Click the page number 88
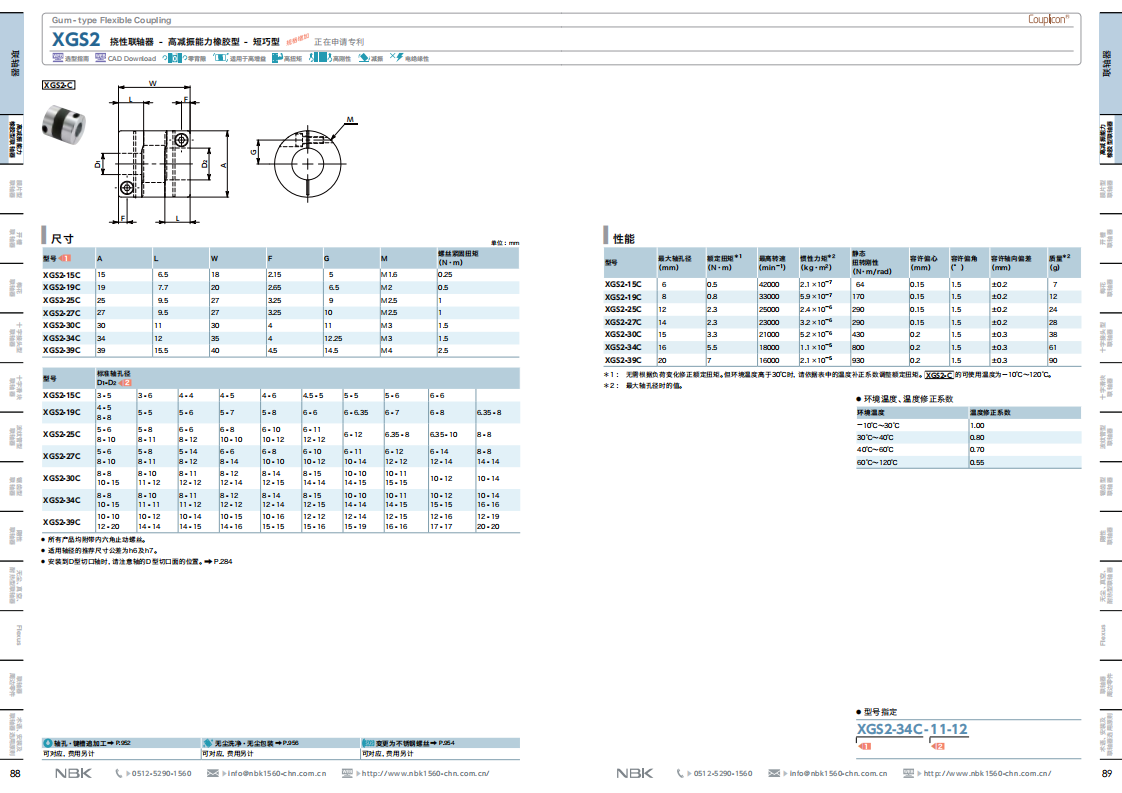The height and width of the screenshot is (793, 1122). pyautogui.click(x=15, y=774)
